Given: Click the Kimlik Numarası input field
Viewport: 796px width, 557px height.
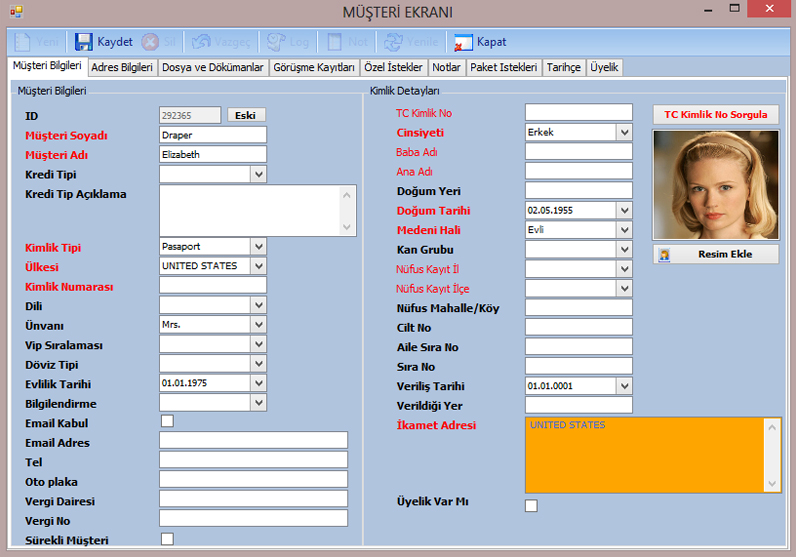Looking at the screenshot, I should coord(213,285).
